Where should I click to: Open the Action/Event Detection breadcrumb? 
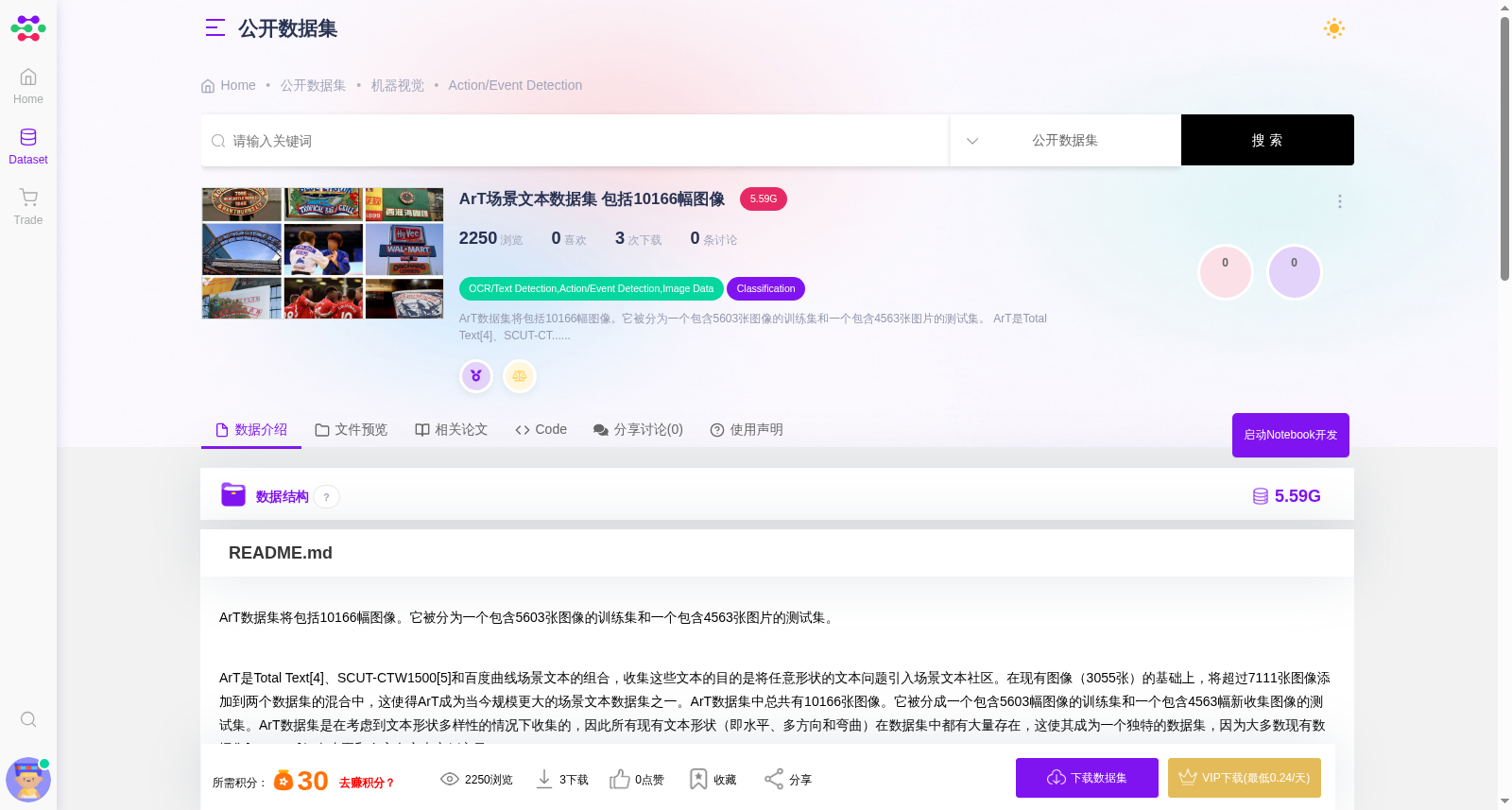pos(515,85)
